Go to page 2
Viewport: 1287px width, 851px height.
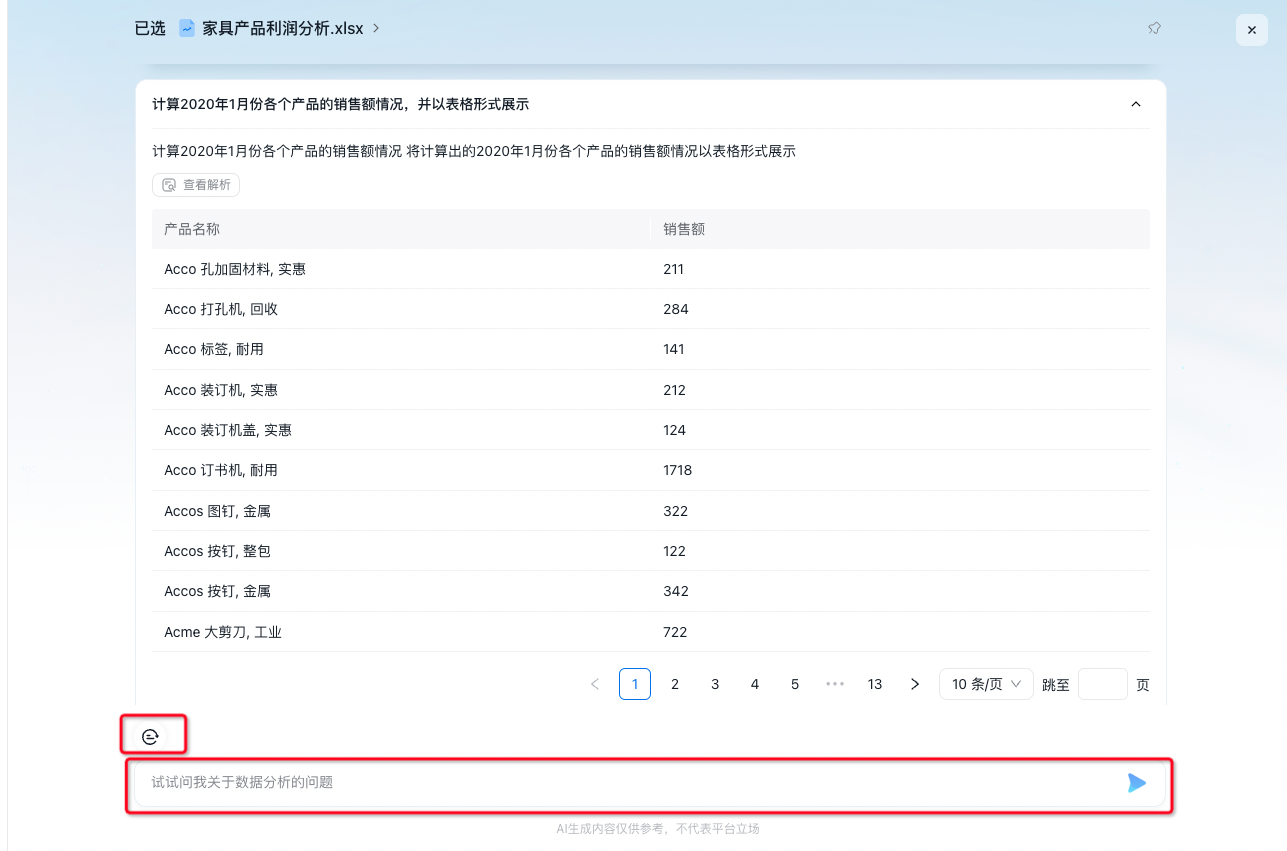coord(675,684)
